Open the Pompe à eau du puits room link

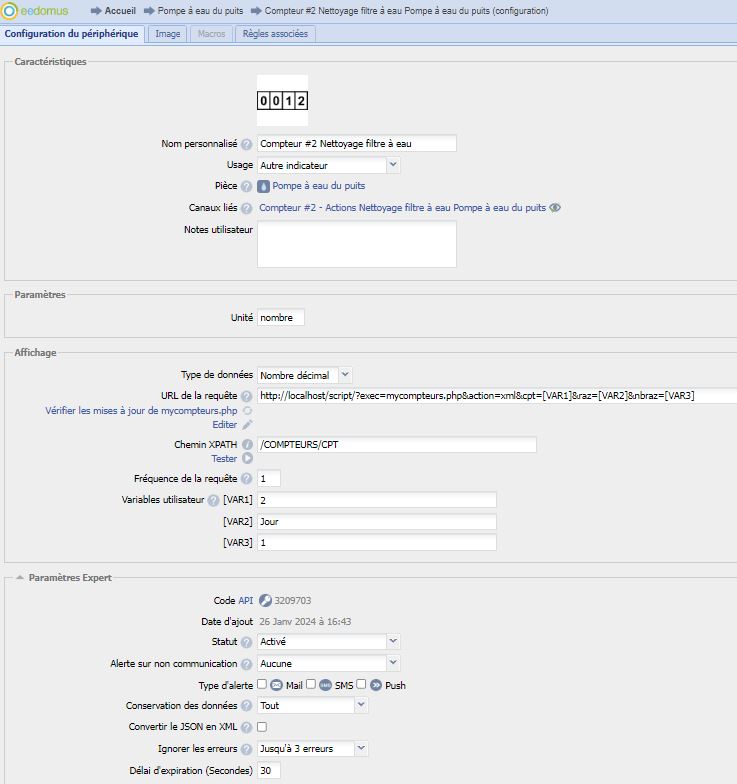(318, 186)
